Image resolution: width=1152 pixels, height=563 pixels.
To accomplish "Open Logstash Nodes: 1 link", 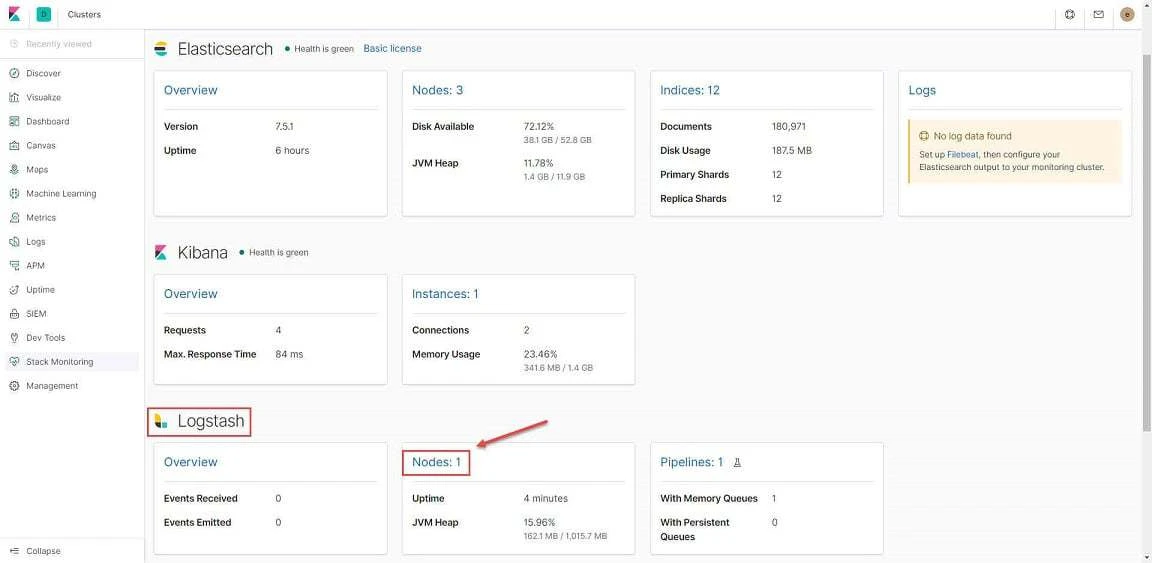I will coord(436,462).
